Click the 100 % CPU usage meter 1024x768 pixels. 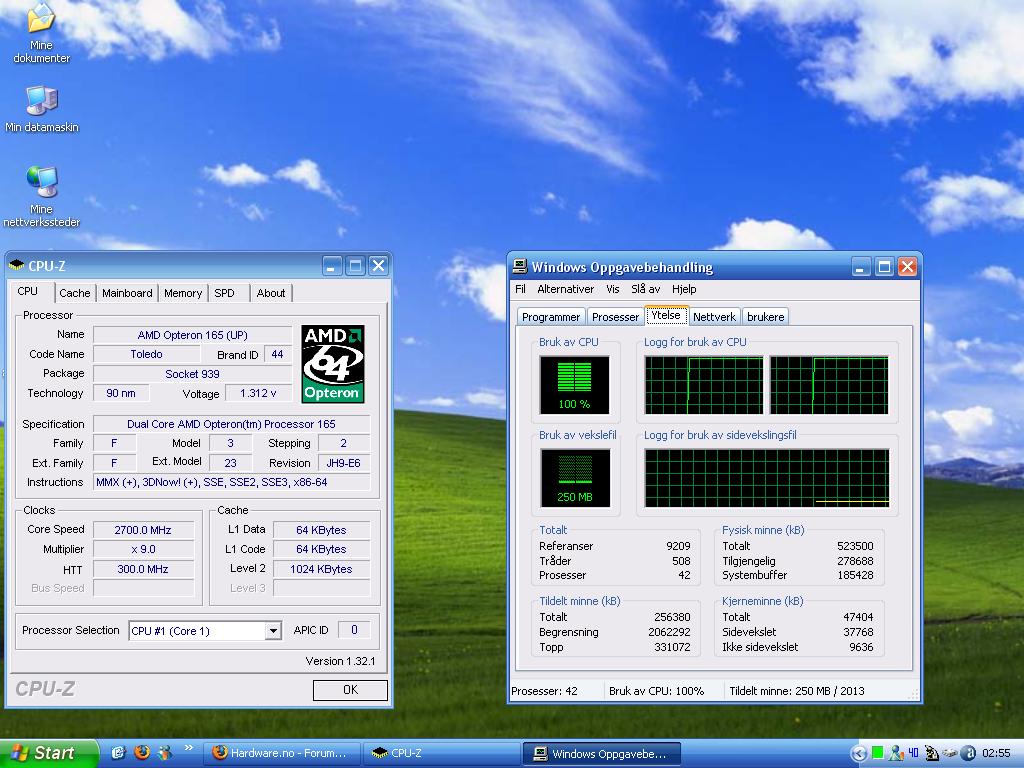pos(574,385)
